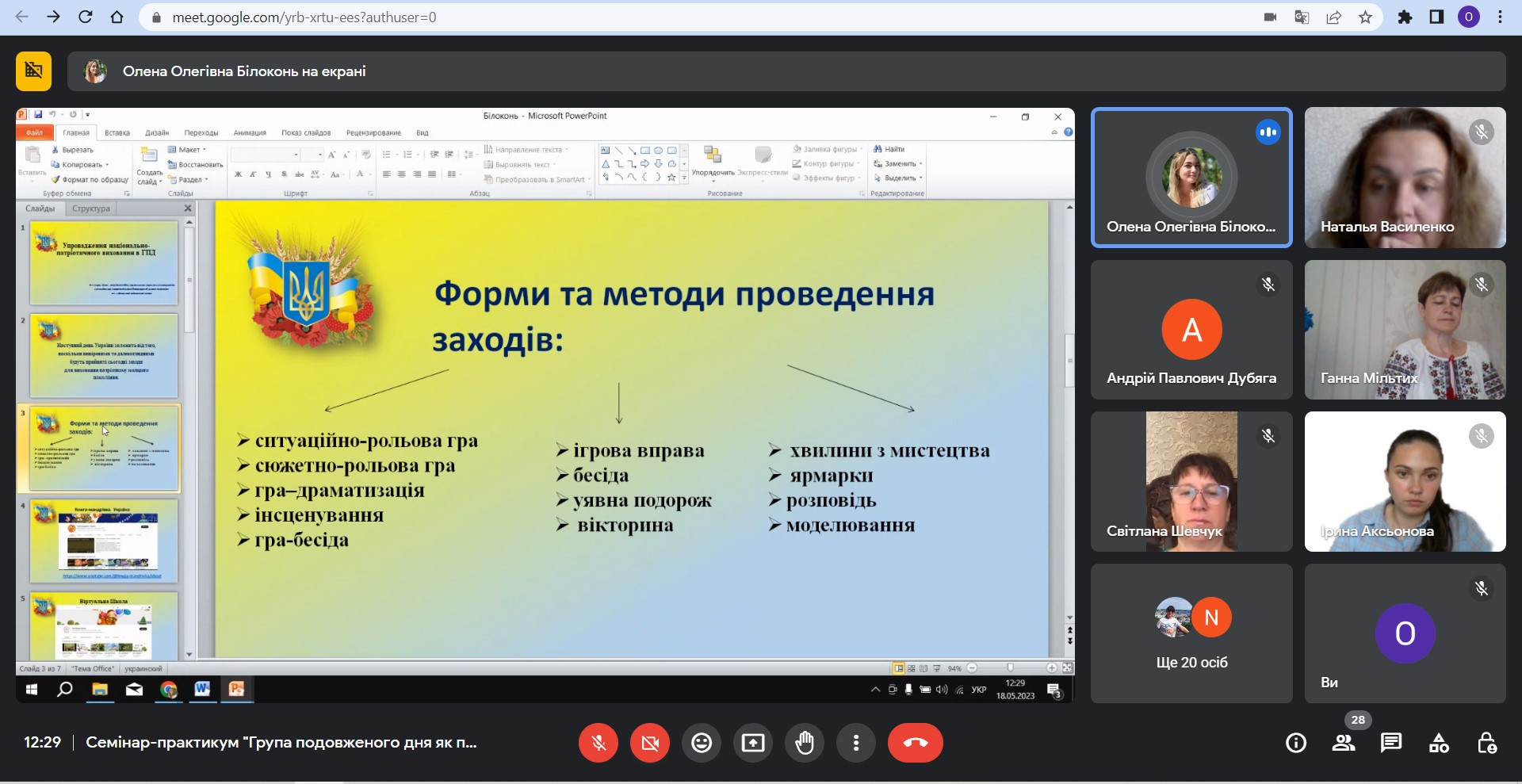Click Ганна Мільтих video tile
The width and height of the screenshot is (1522, 784).
coord(1405,330)
